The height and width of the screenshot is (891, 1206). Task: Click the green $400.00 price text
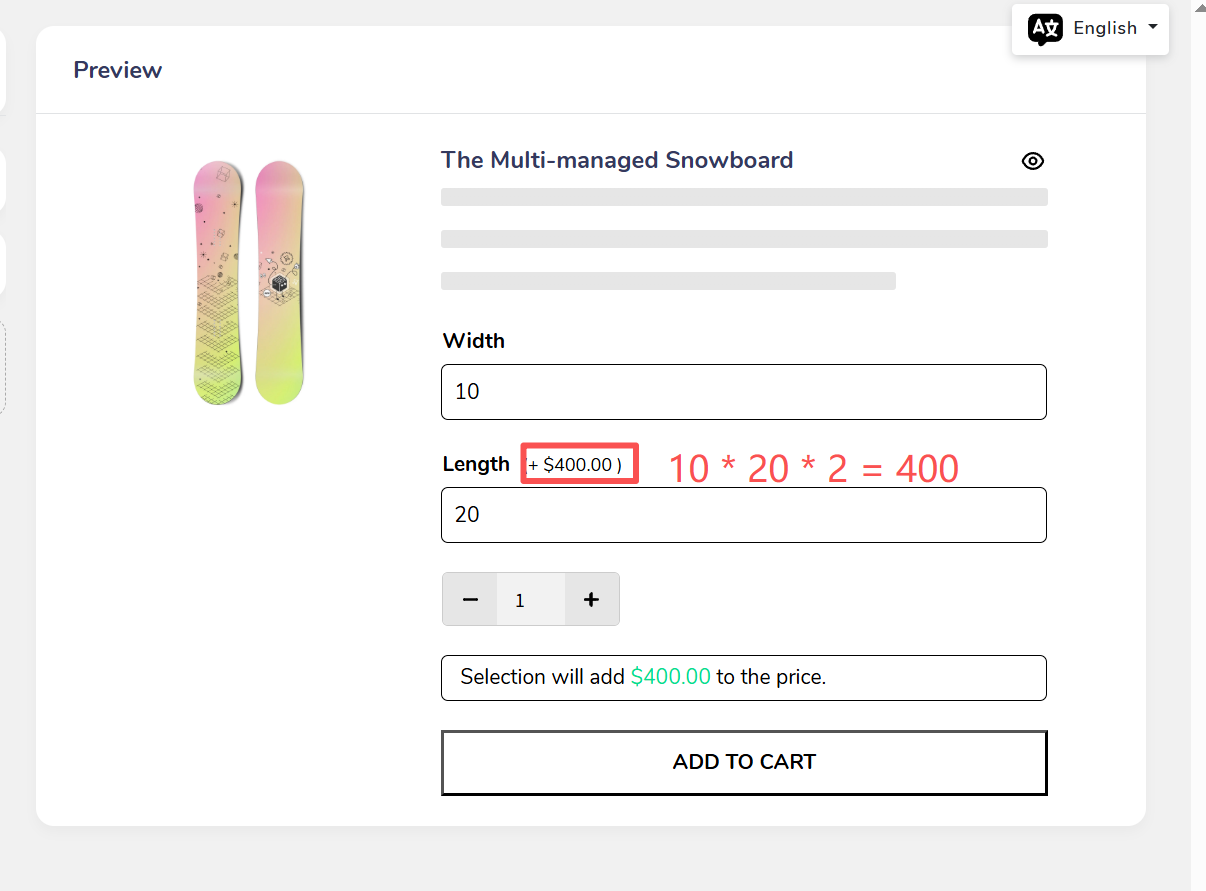coord(670,677)
